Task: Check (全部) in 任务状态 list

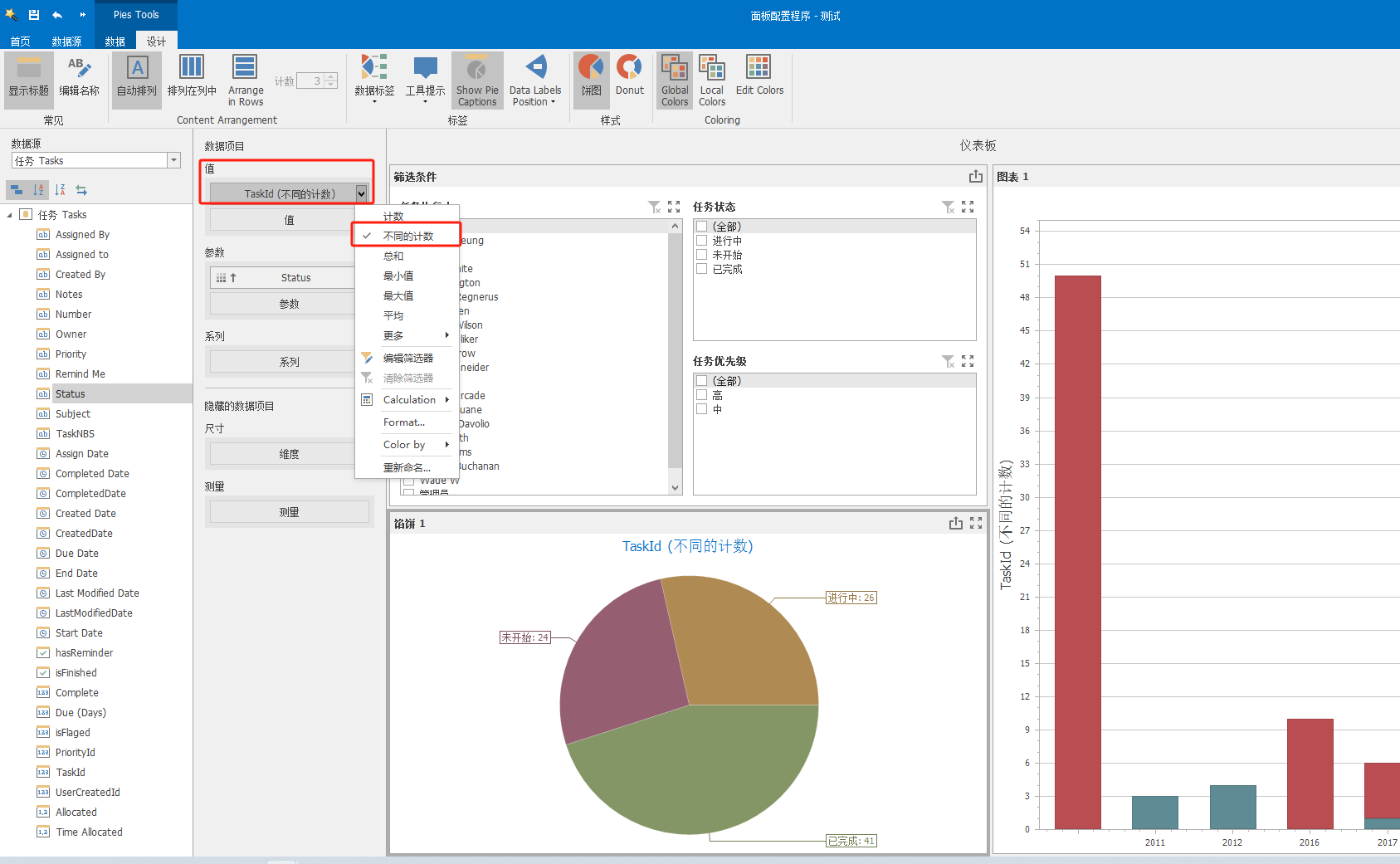Action: tap(701, 227)
